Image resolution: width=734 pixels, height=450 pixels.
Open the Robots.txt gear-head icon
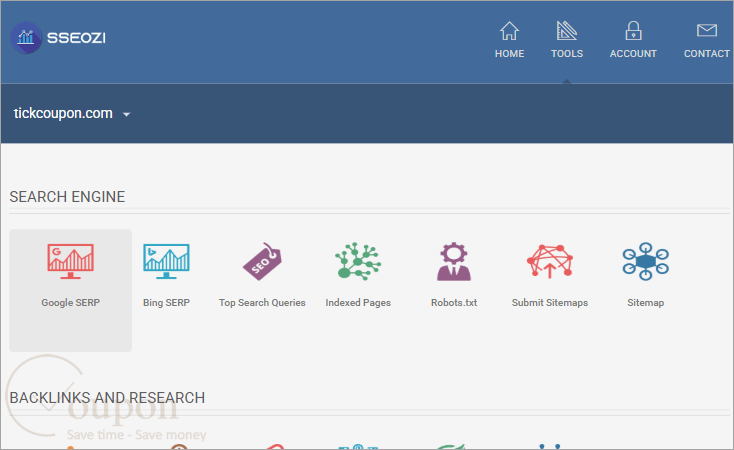[x=454, y=261]
